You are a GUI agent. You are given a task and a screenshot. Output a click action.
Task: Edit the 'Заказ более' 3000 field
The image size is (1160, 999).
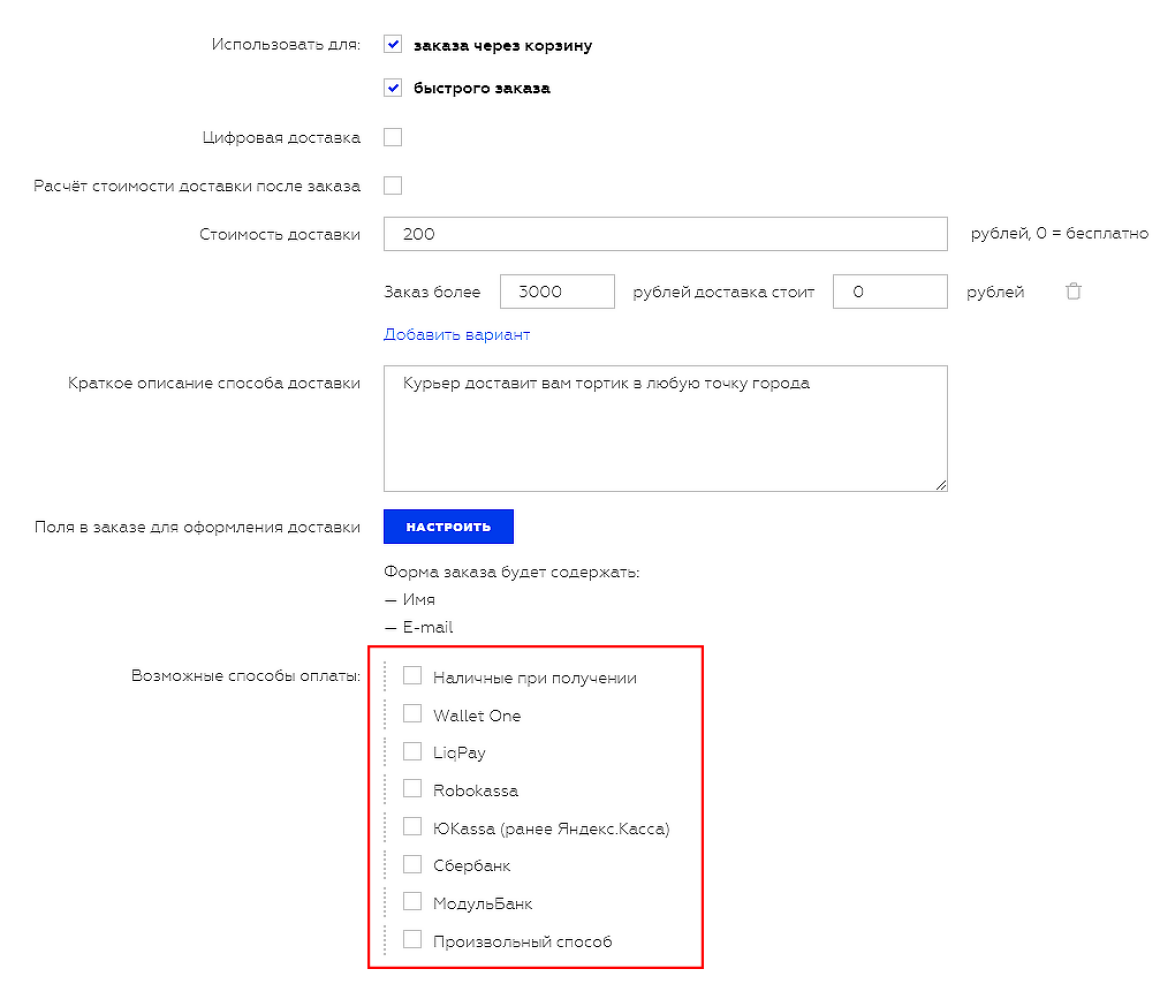pyautogui.click(x=557, y=292)
